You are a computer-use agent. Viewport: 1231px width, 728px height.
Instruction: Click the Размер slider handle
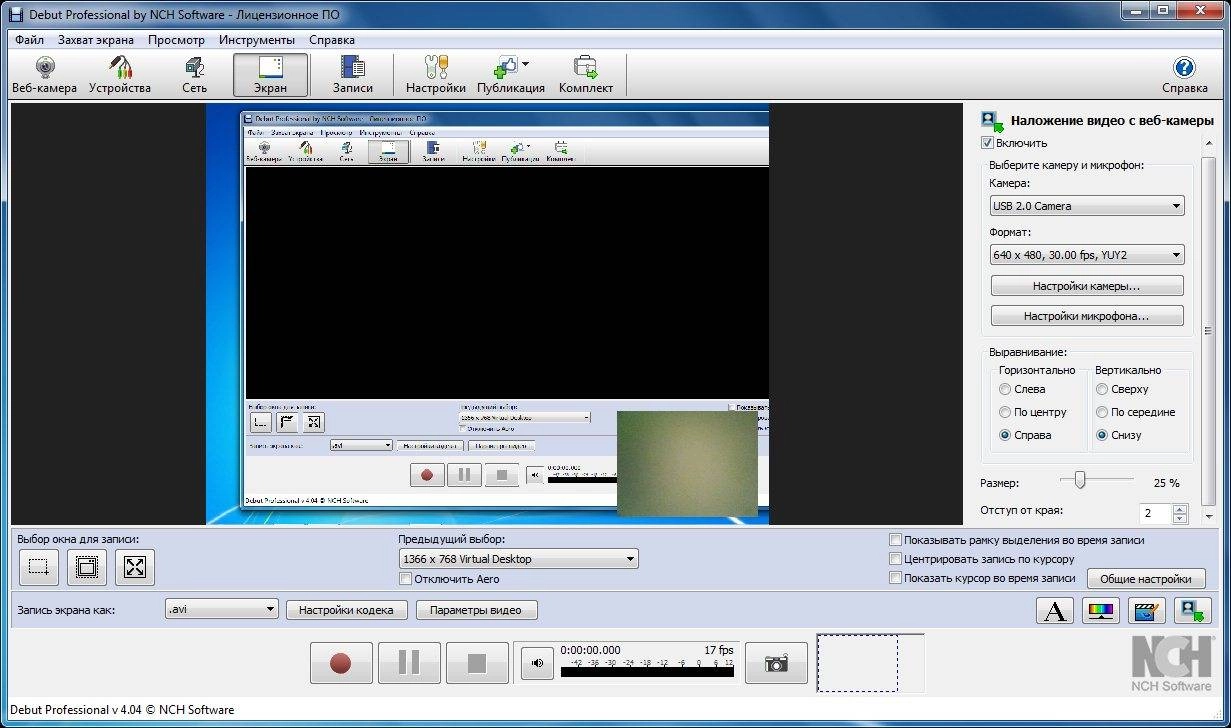(x=1080, y=481)
